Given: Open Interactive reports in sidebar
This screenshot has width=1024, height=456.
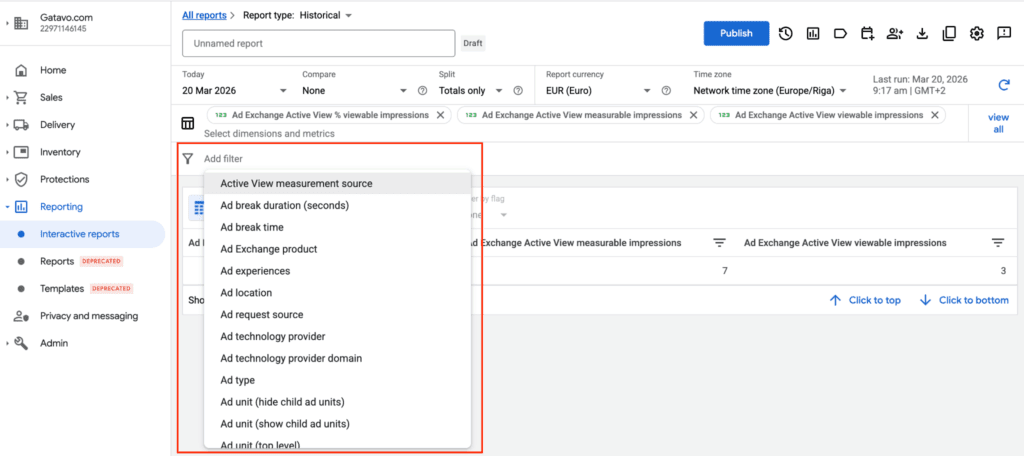Looking at the screenshot, I should click(x=82, y=234).
